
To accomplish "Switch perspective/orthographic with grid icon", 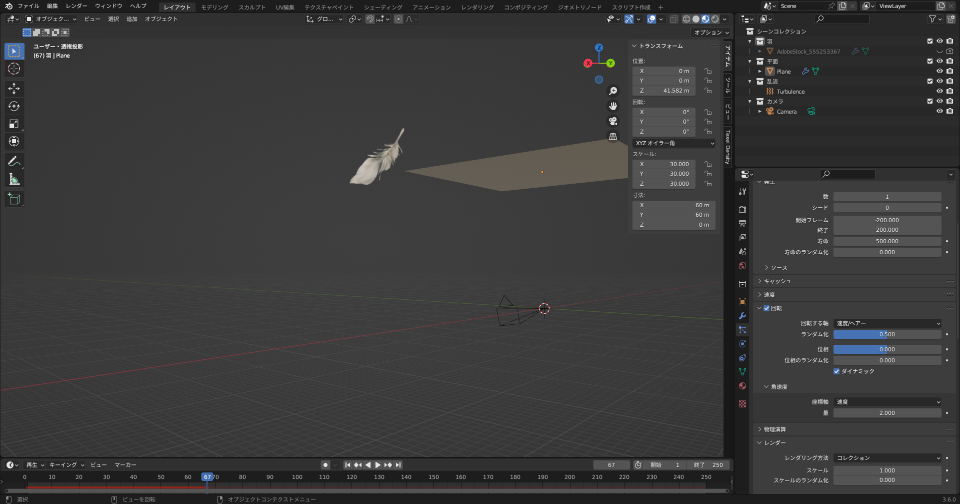I will (x=613, y=137).
